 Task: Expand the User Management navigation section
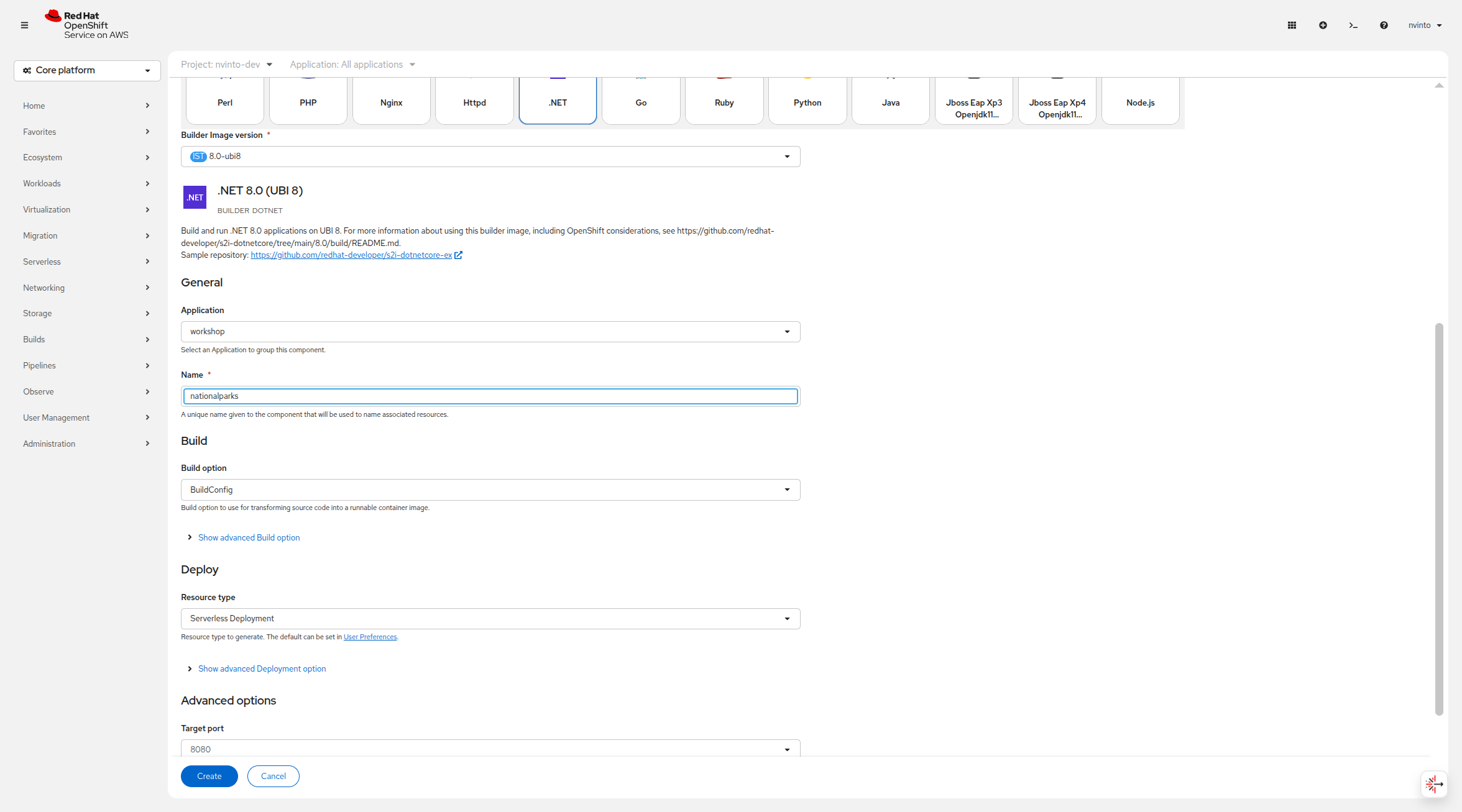[x=87, y=418]
